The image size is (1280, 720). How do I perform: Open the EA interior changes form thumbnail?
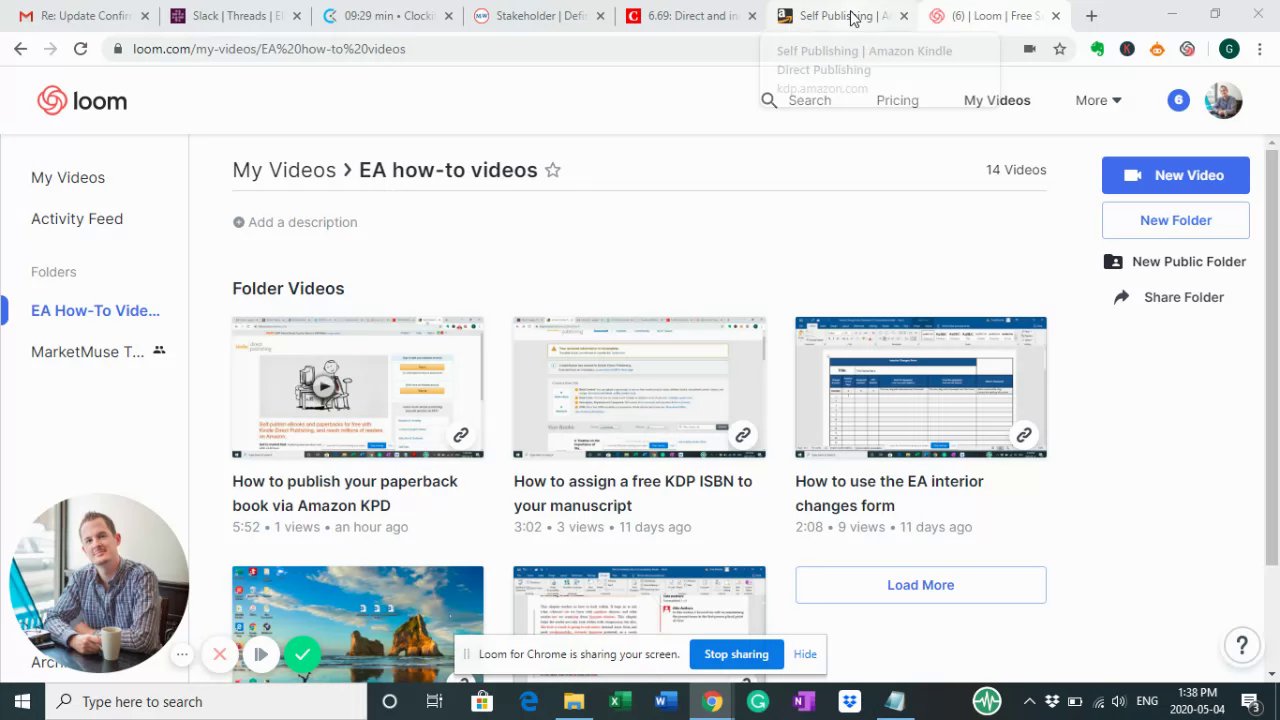921,387
